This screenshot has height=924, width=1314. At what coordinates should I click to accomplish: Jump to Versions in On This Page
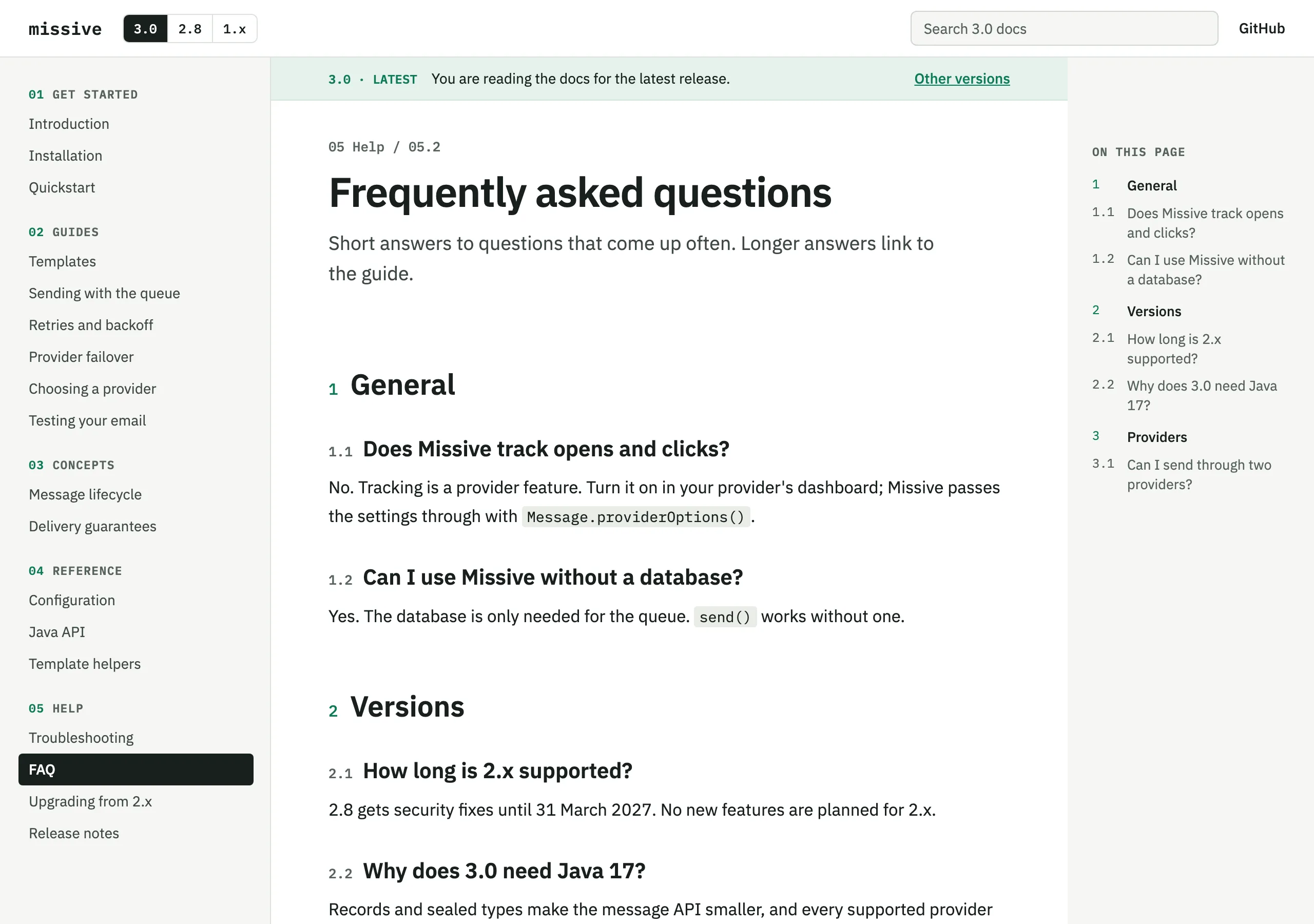[1154, 312]
